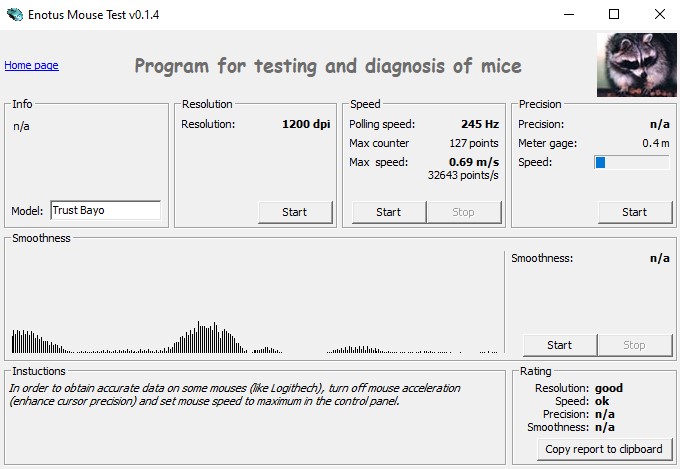Stop the Speed test
The image size is (680, 469).
coord(464,212)
